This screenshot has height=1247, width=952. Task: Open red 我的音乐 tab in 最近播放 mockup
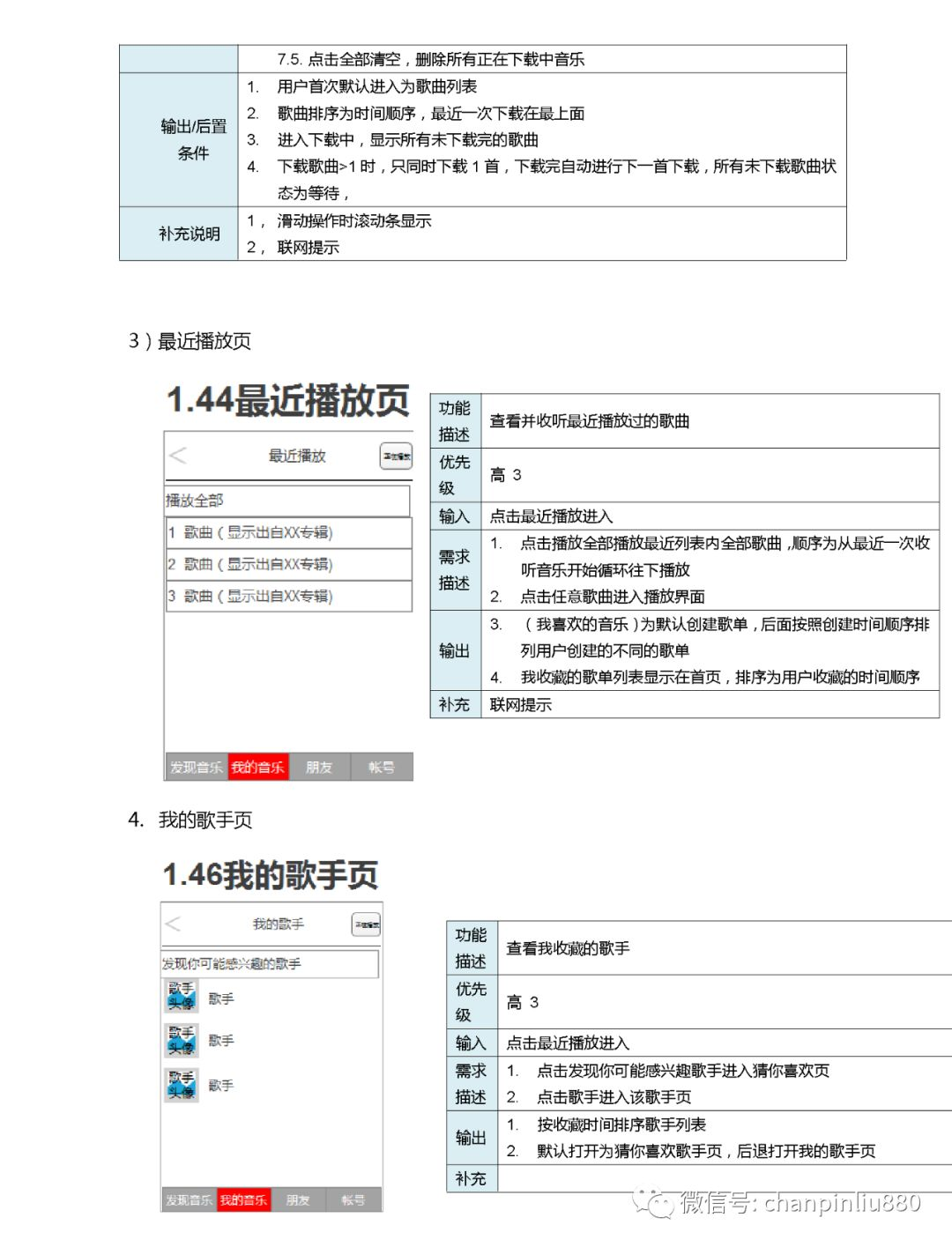pyautogui.click(x=258, y=768)
